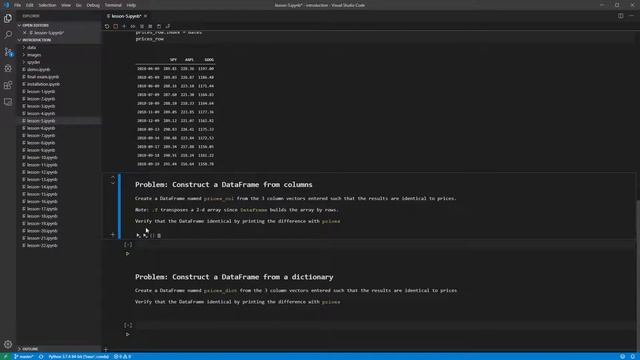
Task: Add a cell with plus at notebook bottom
Action: [x=106, y=349]
